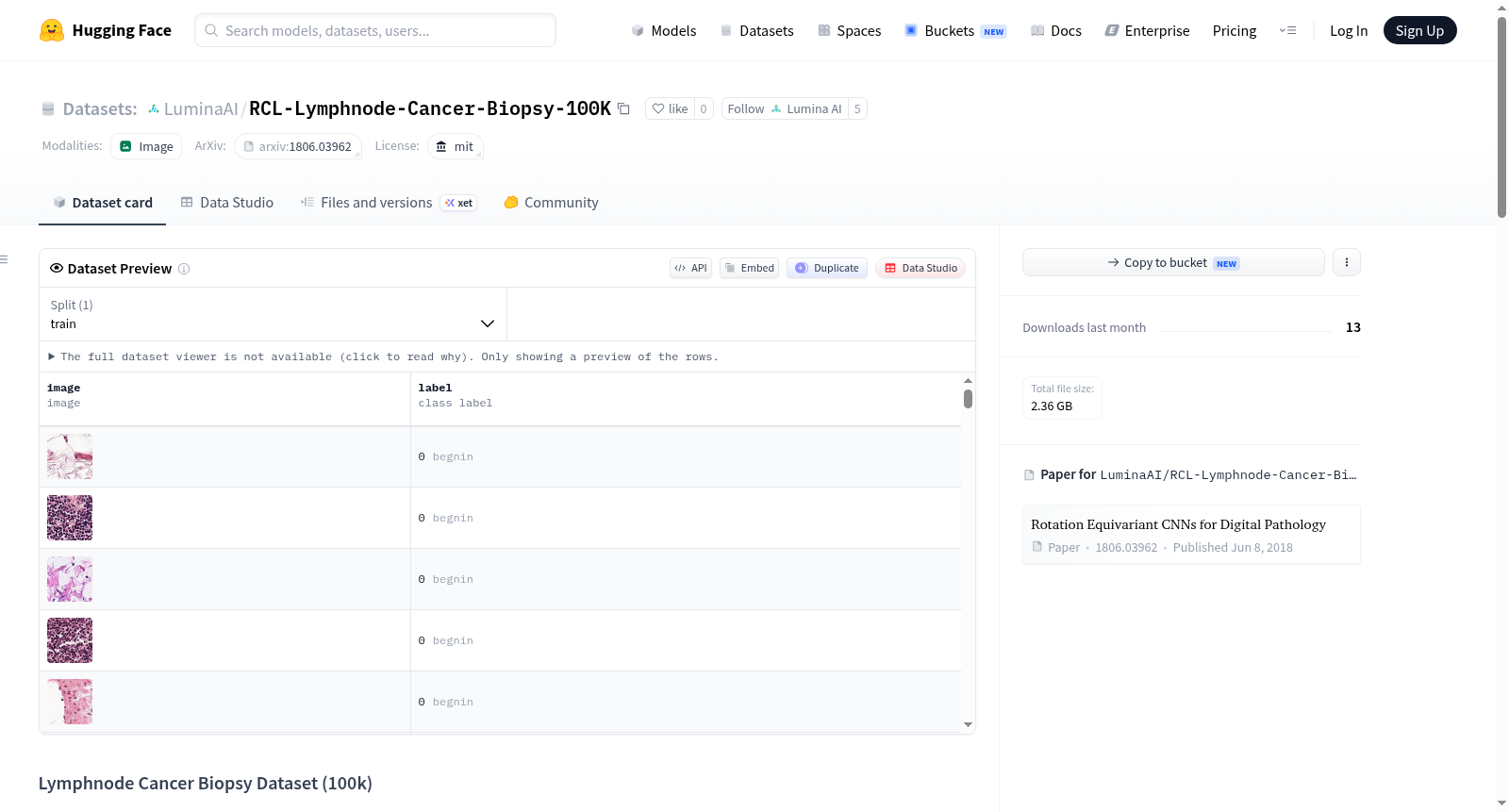Click Log In

coord(1349,30)
